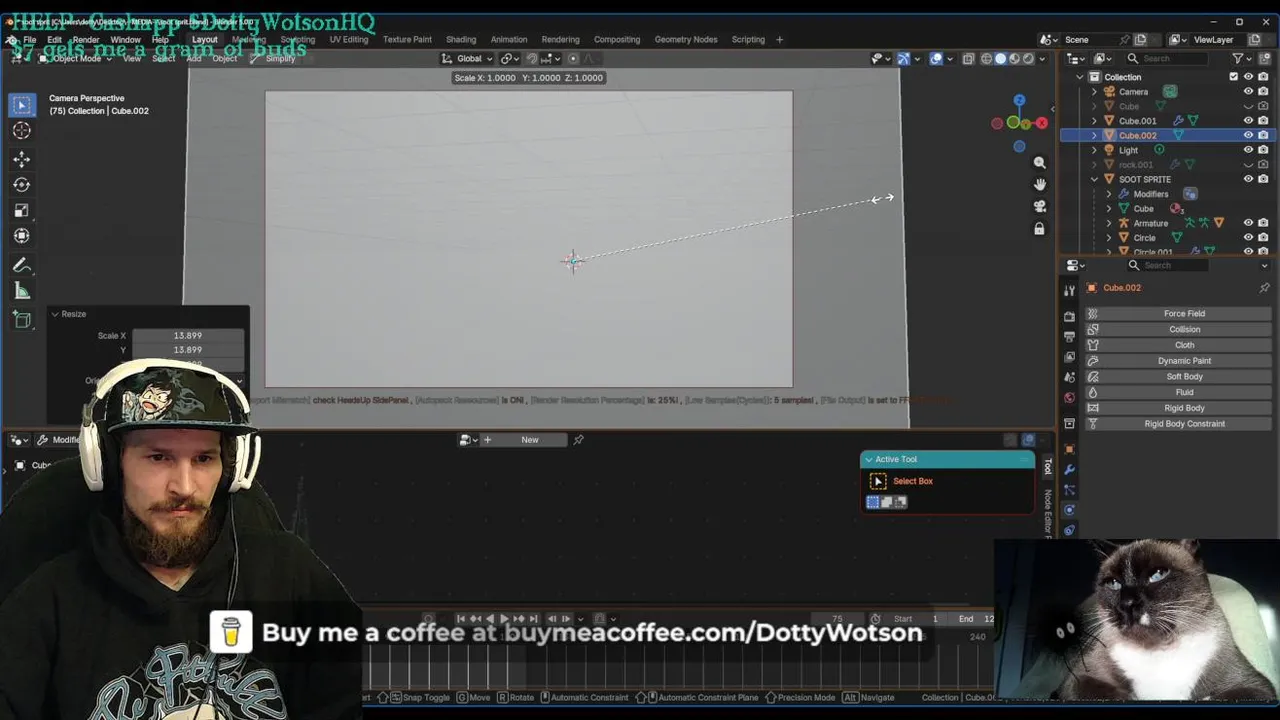Enable Rigid Body physics
This screenshot has height=720, width=1280.
[1177, 408]
